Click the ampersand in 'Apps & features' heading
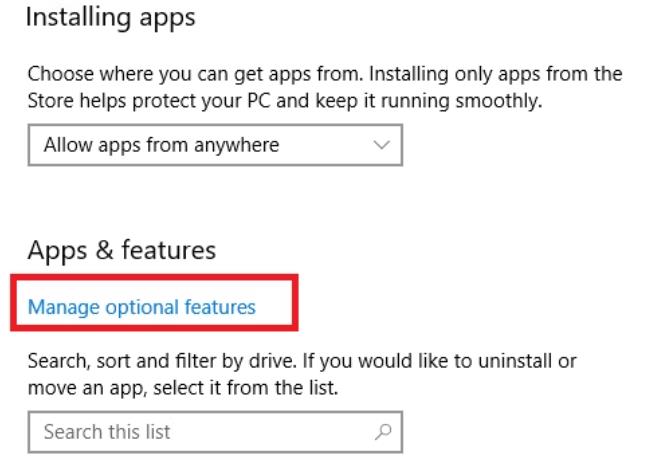This screenshot has height=461, width=646. (105, 250)
